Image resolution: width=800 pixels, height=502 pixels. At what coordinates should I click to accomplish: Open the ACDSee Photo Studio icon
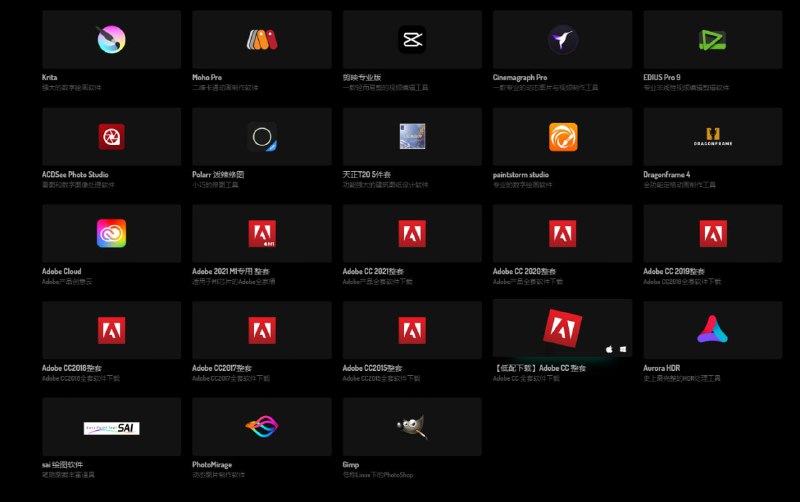click(x=111, y=136)
